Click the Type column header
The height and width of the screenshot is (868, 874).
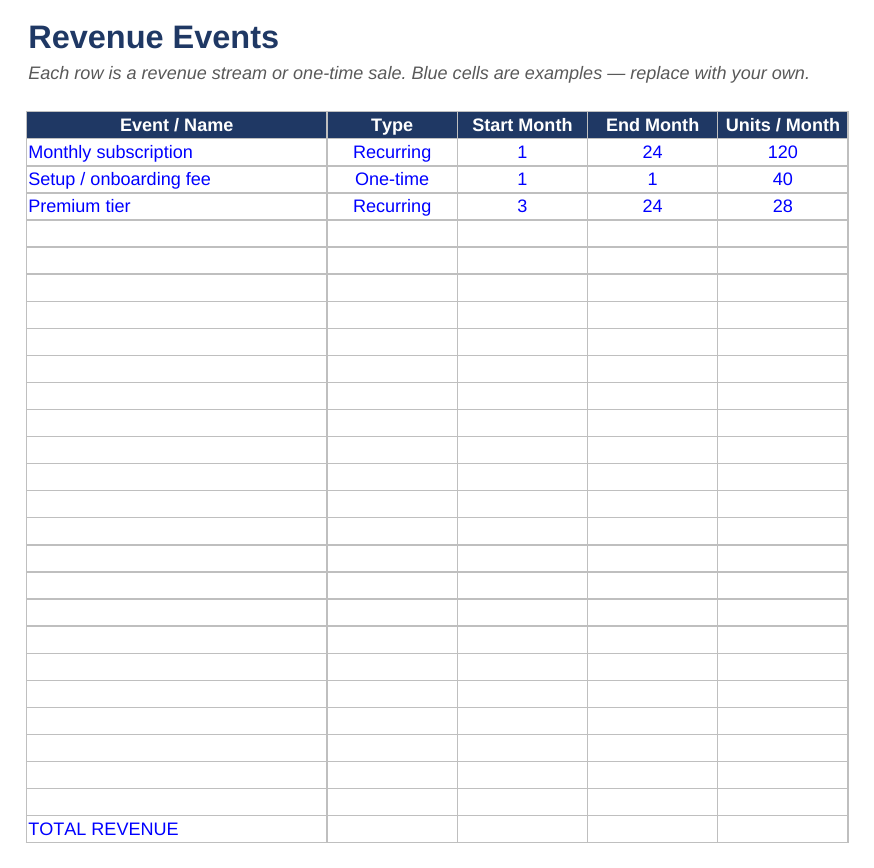392,125
